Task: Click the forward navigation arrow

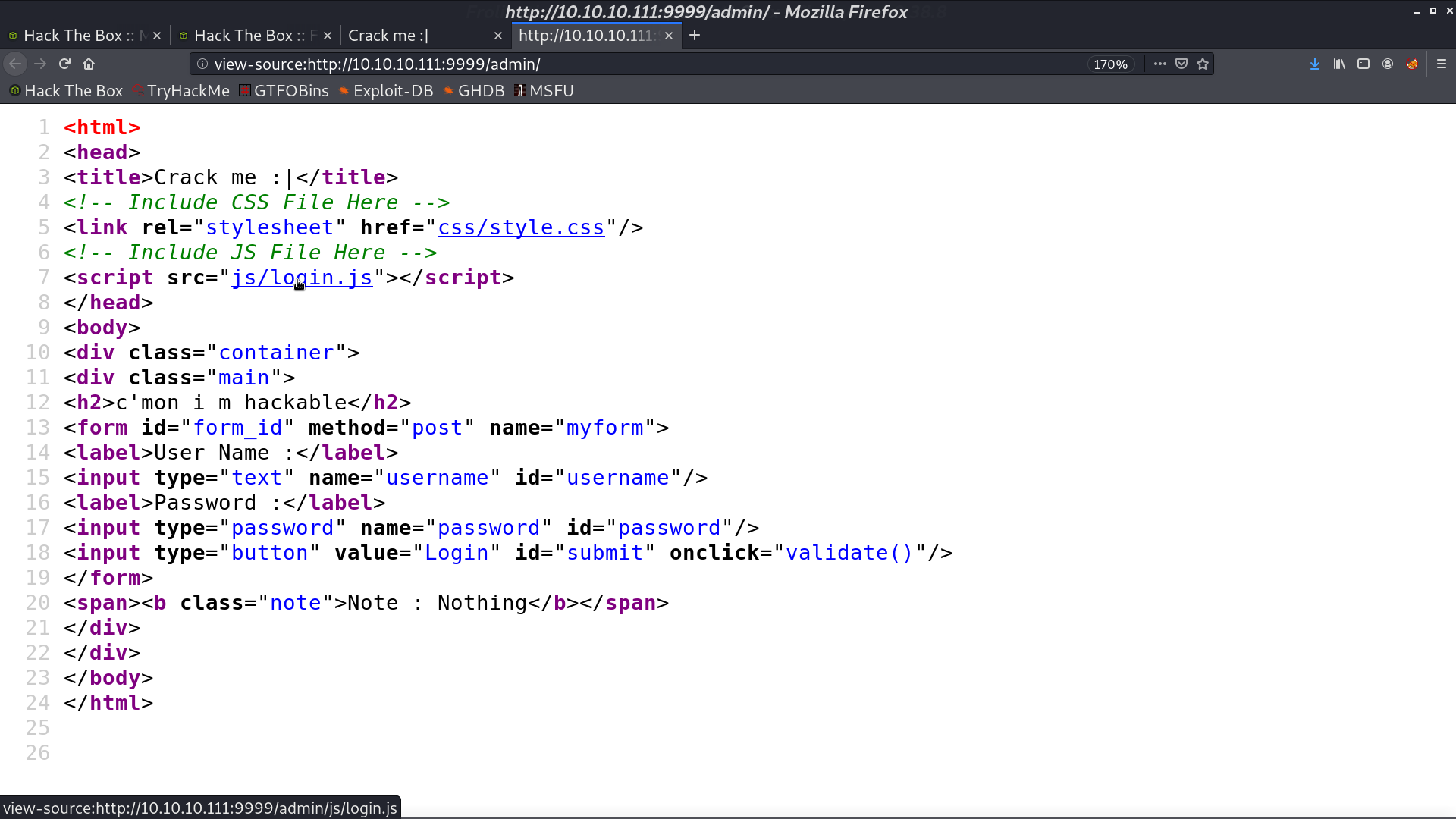Action: coord(40,64)
